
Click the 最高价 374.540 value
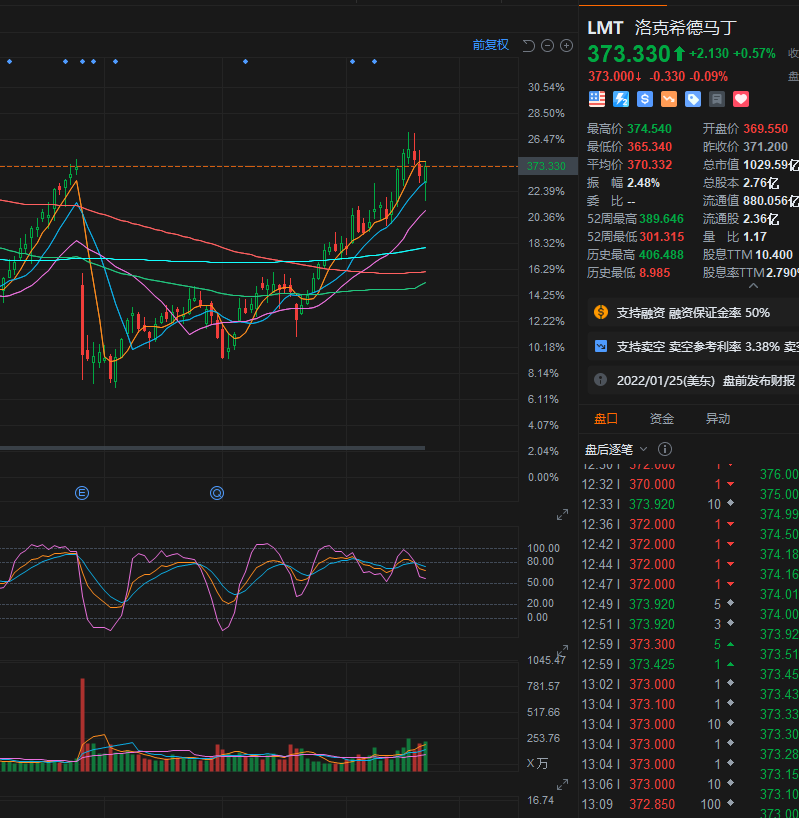coord(649,129)
